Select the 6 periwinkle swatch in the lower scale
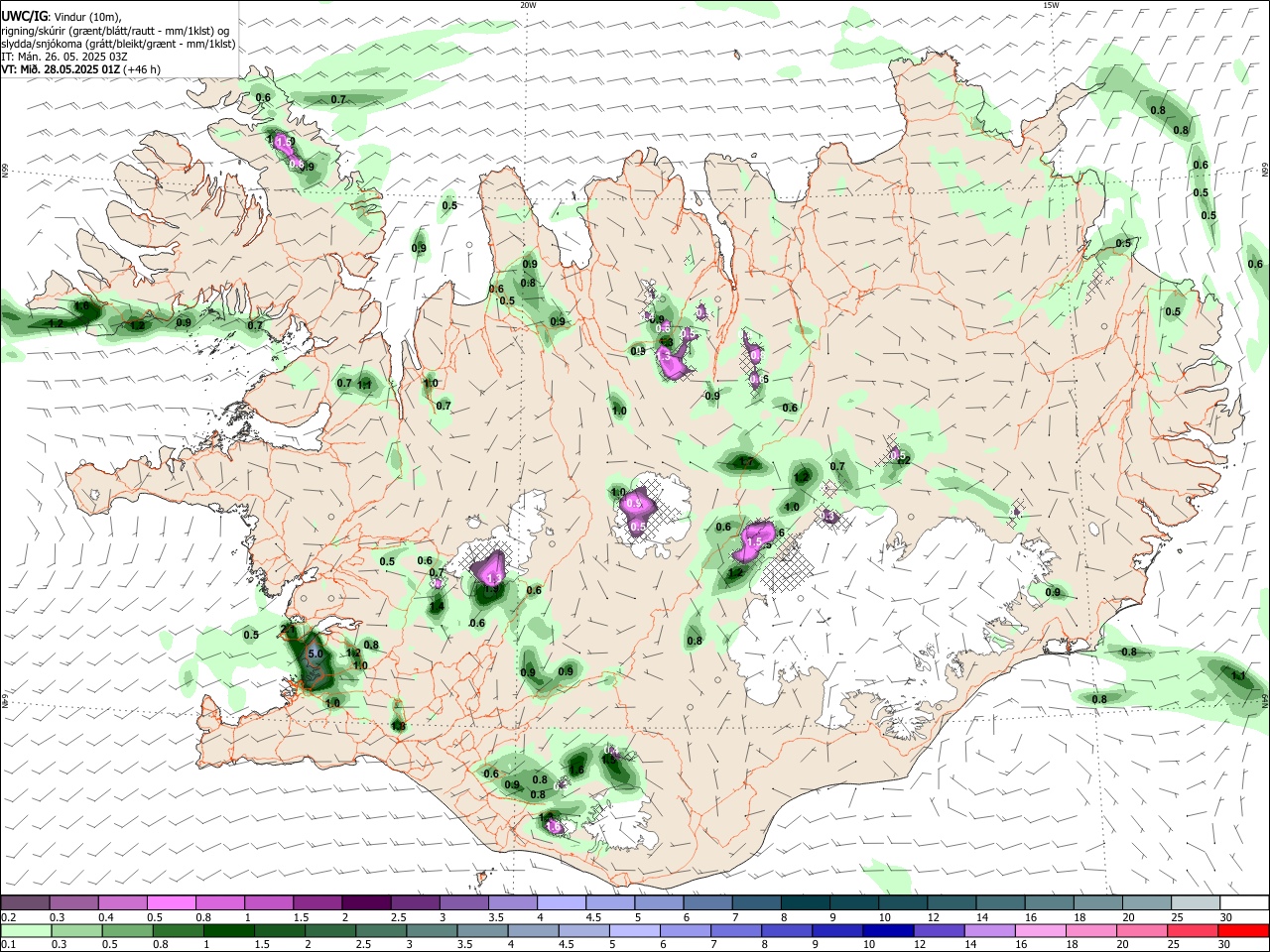1270x952 pixels. tap(684, 930)
